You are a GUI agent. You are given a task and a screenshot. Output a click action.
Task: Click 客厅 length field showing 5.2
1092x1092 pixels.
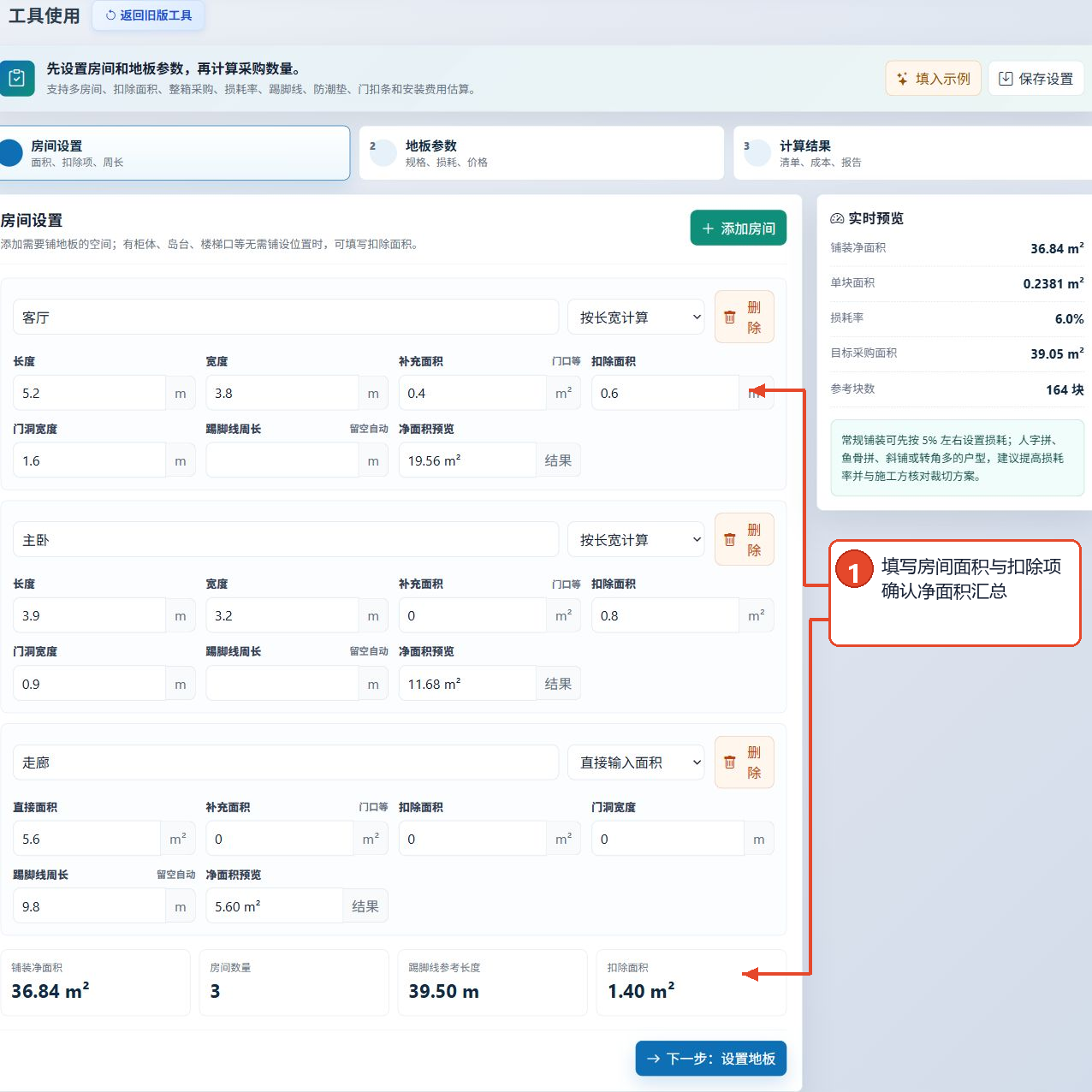(x=89, y=393)
